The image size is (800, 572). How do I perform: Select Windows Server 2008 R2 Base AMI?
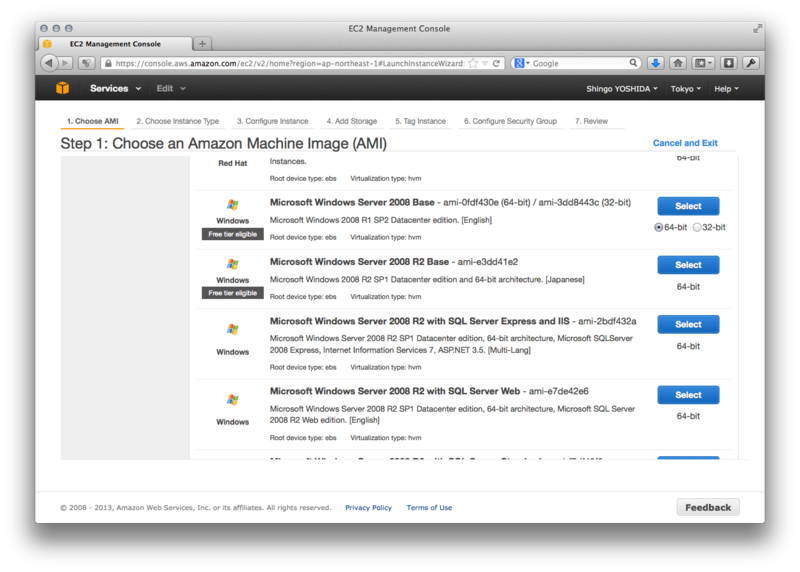tap(688, 265)
